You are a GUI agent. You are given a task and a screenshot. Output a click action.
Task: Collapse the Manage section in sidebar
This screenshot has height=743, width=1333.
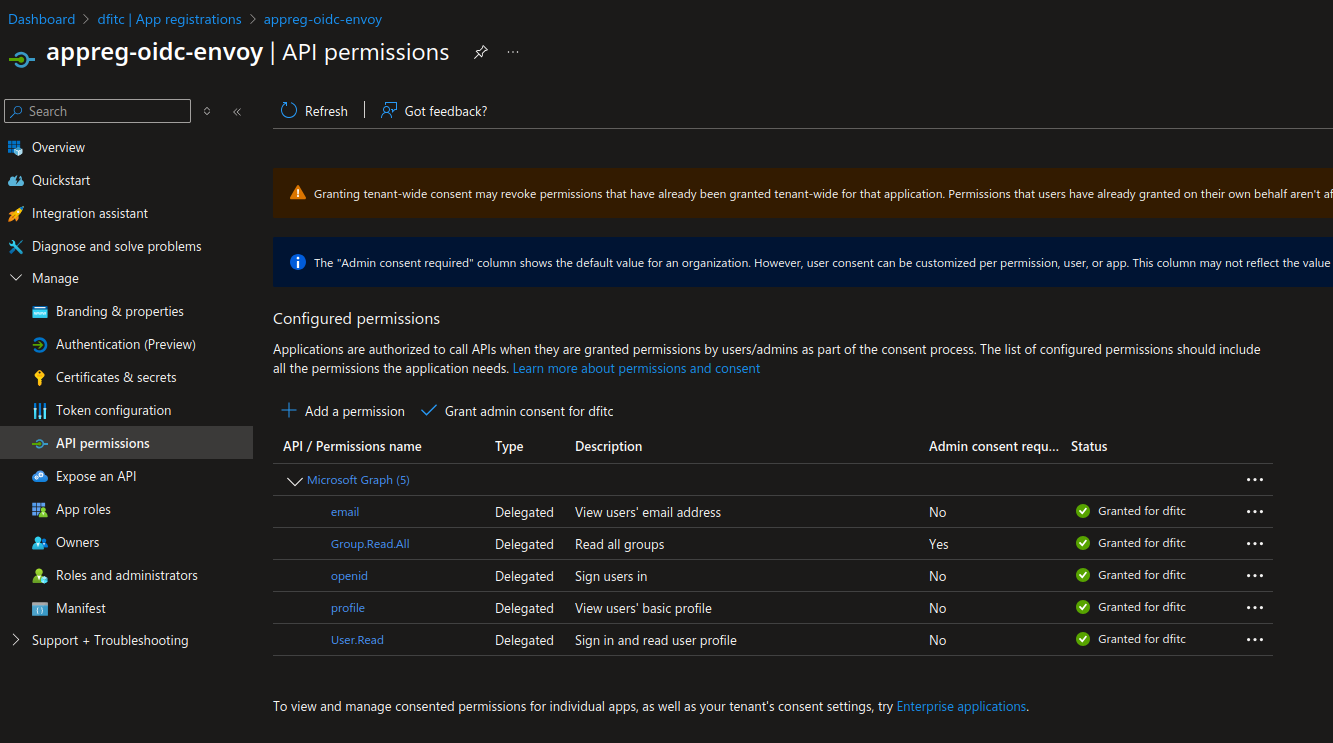16,278
